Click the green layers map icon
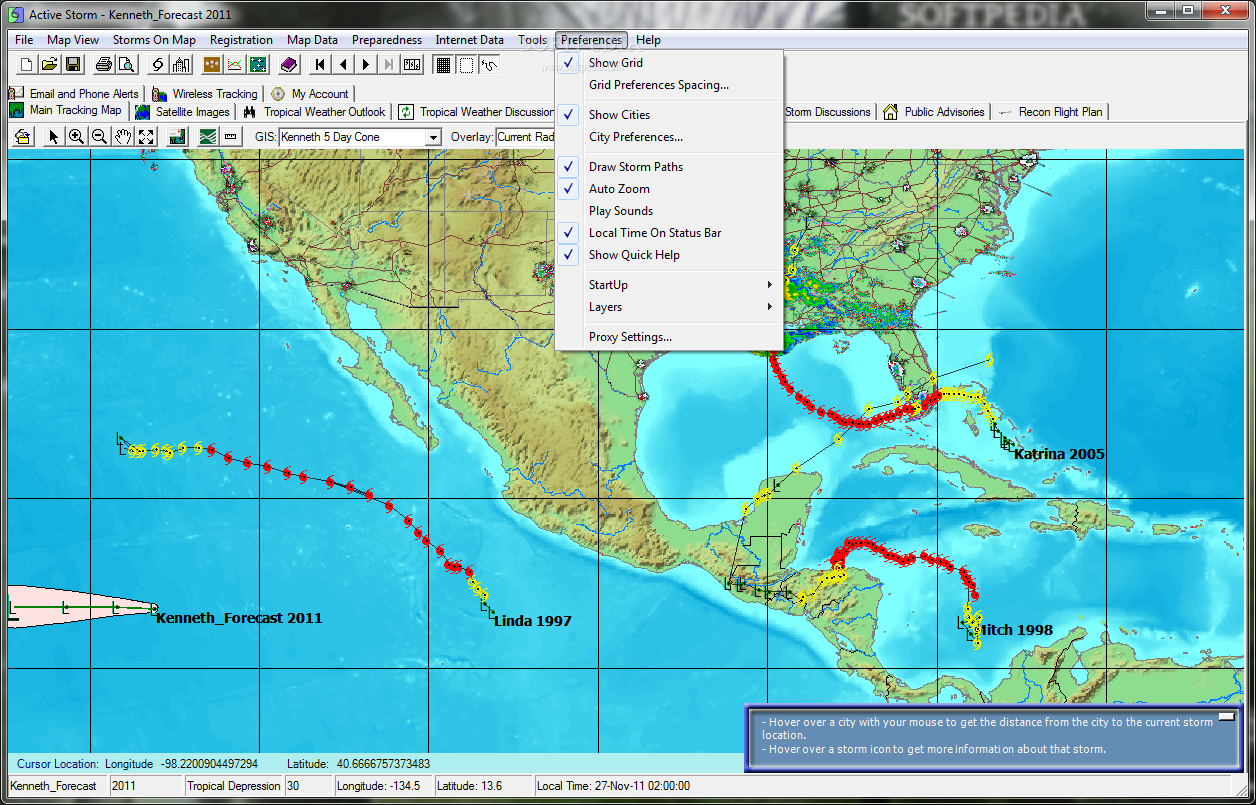This screenshot has height=805, width=1256. coord(208,137)
